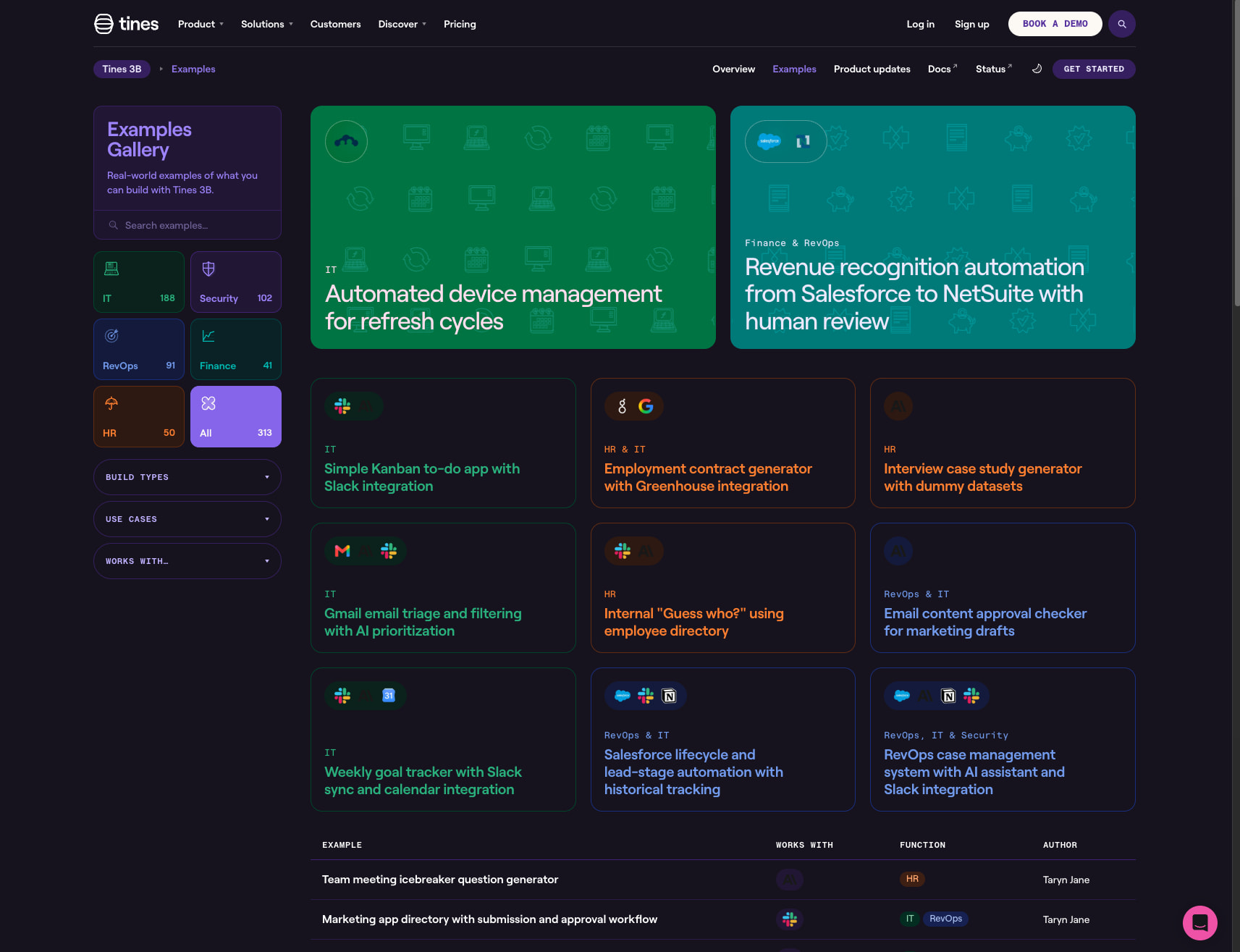Click the page vertical scrollbar
This screenshot has height=952, width=1240.
(x=1236, y=152)
